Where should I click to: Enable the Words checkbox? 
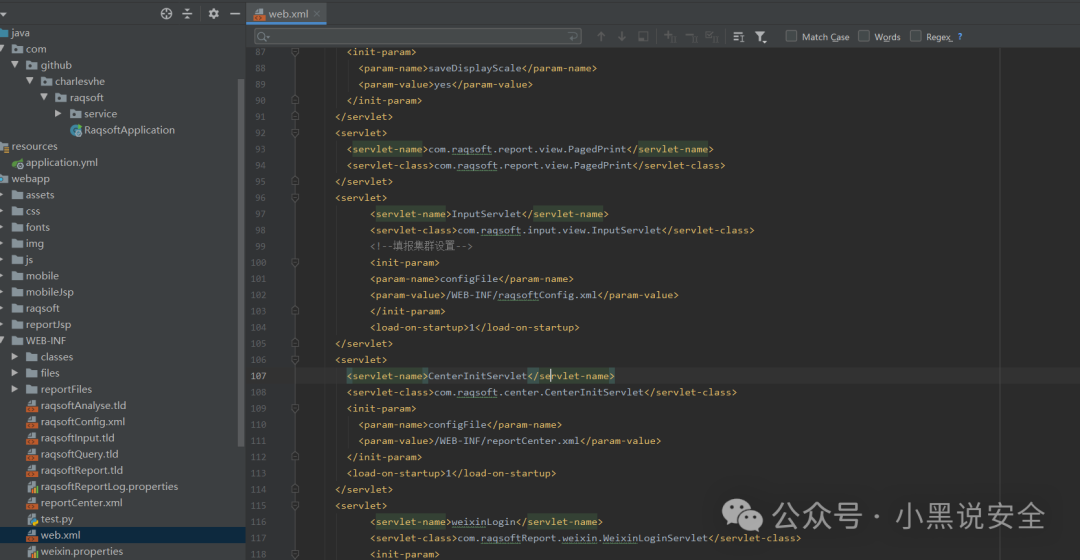coord(864,37)
